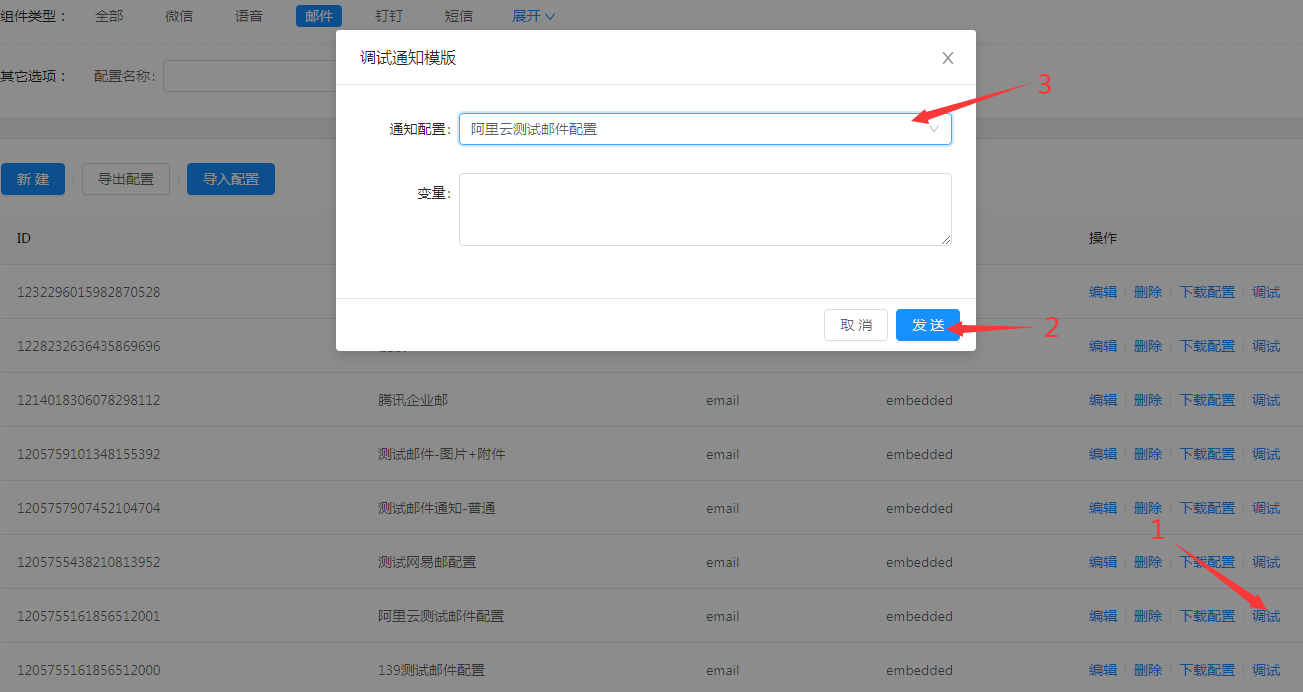Viewport: 1303px width, 692px height.
Task: Click the 发送 button to send test
Action: click(x=927, y=325)
